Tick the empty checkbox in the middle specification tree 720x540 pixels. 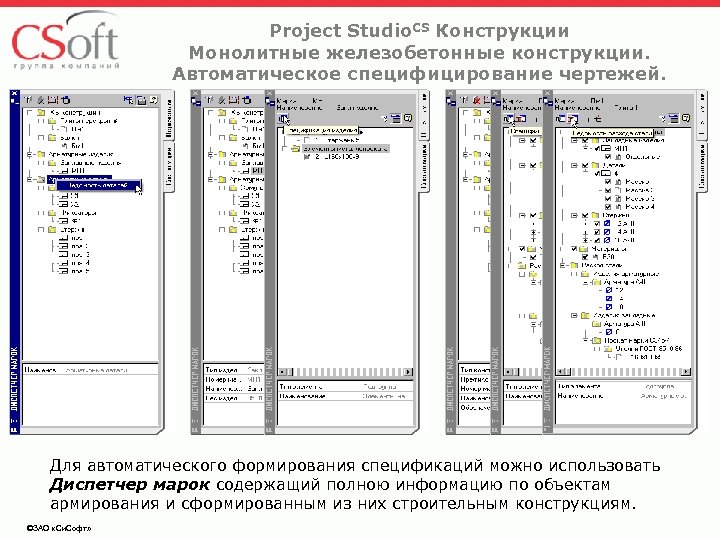[307, 140]
